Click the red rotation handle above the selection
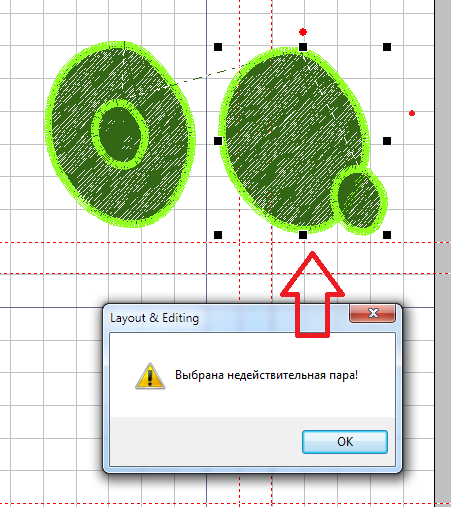 pyautogui.click(x=303, y=32)
